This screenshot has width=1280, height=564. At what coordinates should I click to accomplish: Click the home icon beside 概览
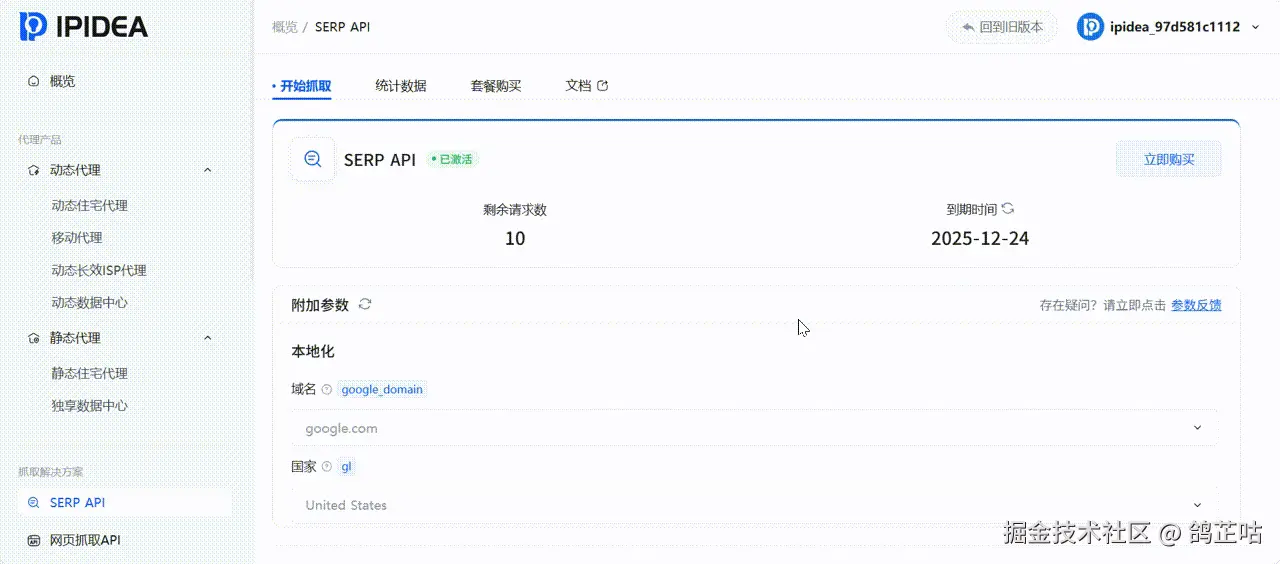pos(34,81)
